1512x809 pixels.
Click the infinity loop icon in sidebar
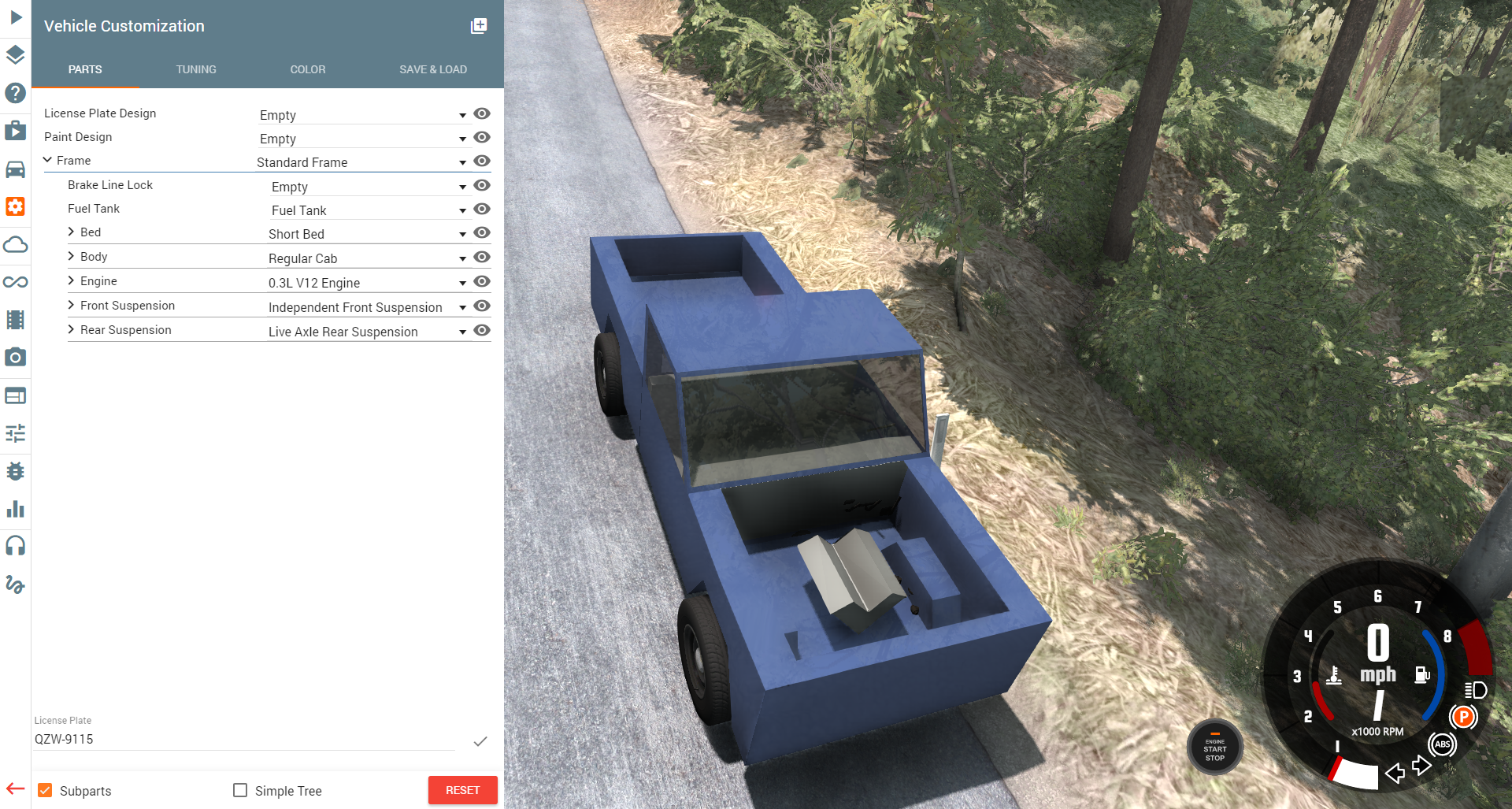coord(16,282)
